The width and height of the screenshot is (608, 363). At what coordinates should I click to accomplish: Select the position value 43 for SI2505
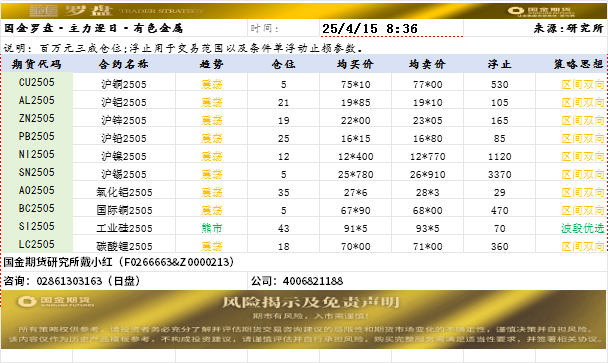(283, 228)
